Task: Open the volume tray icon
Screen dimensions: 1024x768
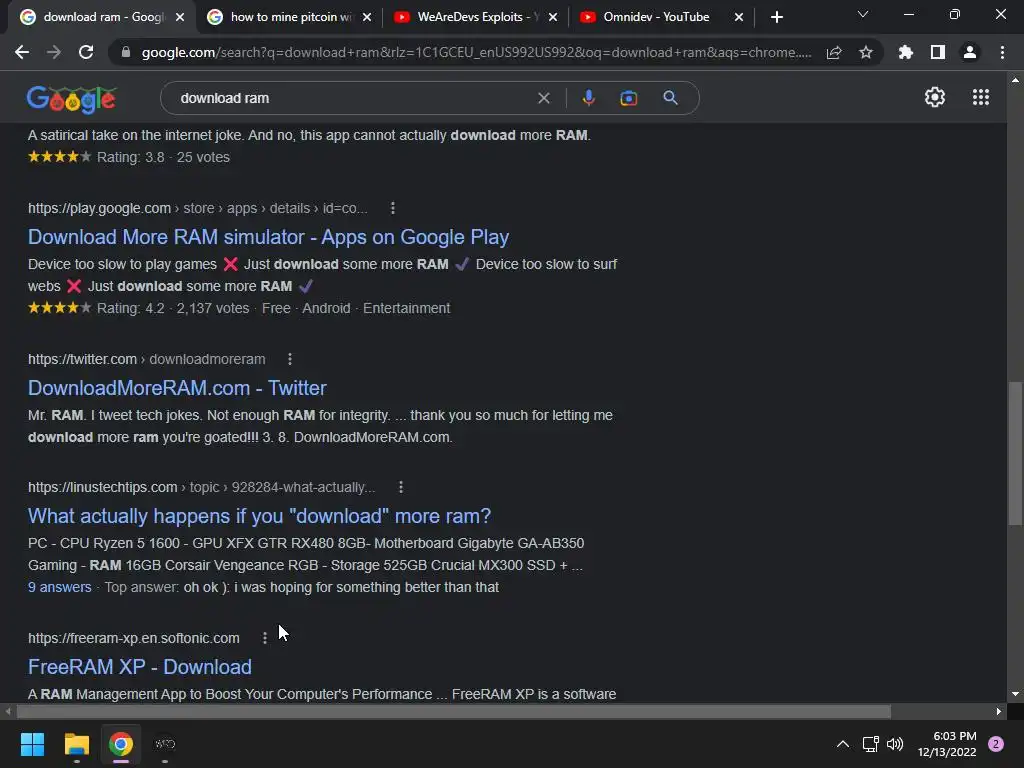Action: point(895,744)
